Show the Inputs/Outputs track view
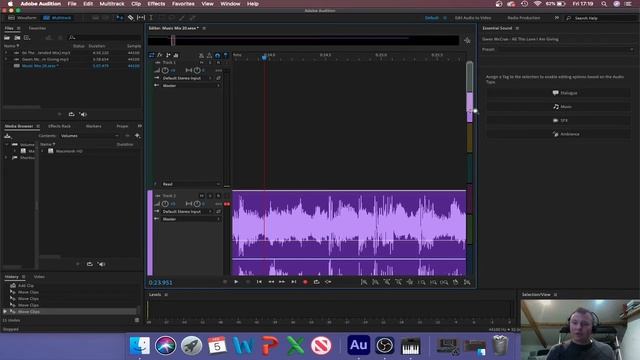This screenshot has width=640, height=360. click(151, 55)
